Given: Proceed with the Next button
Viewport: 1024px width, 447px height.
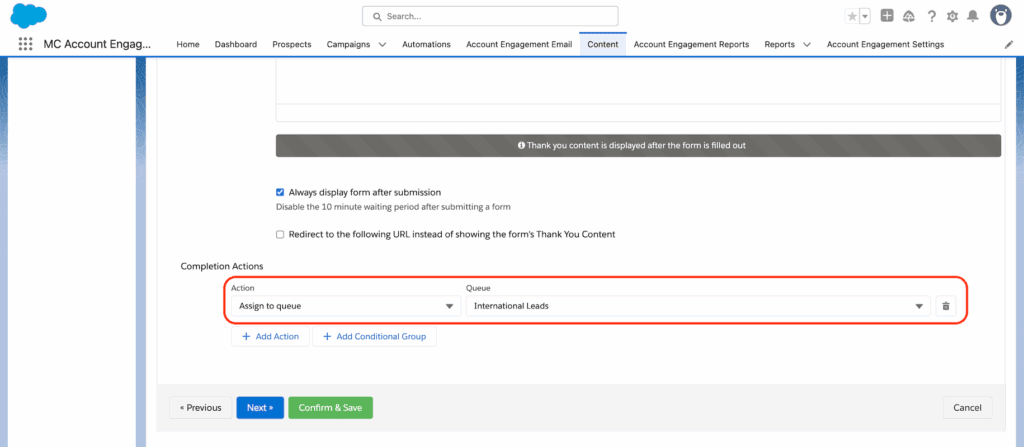Looking at the screenshot, I should point(260,407).
